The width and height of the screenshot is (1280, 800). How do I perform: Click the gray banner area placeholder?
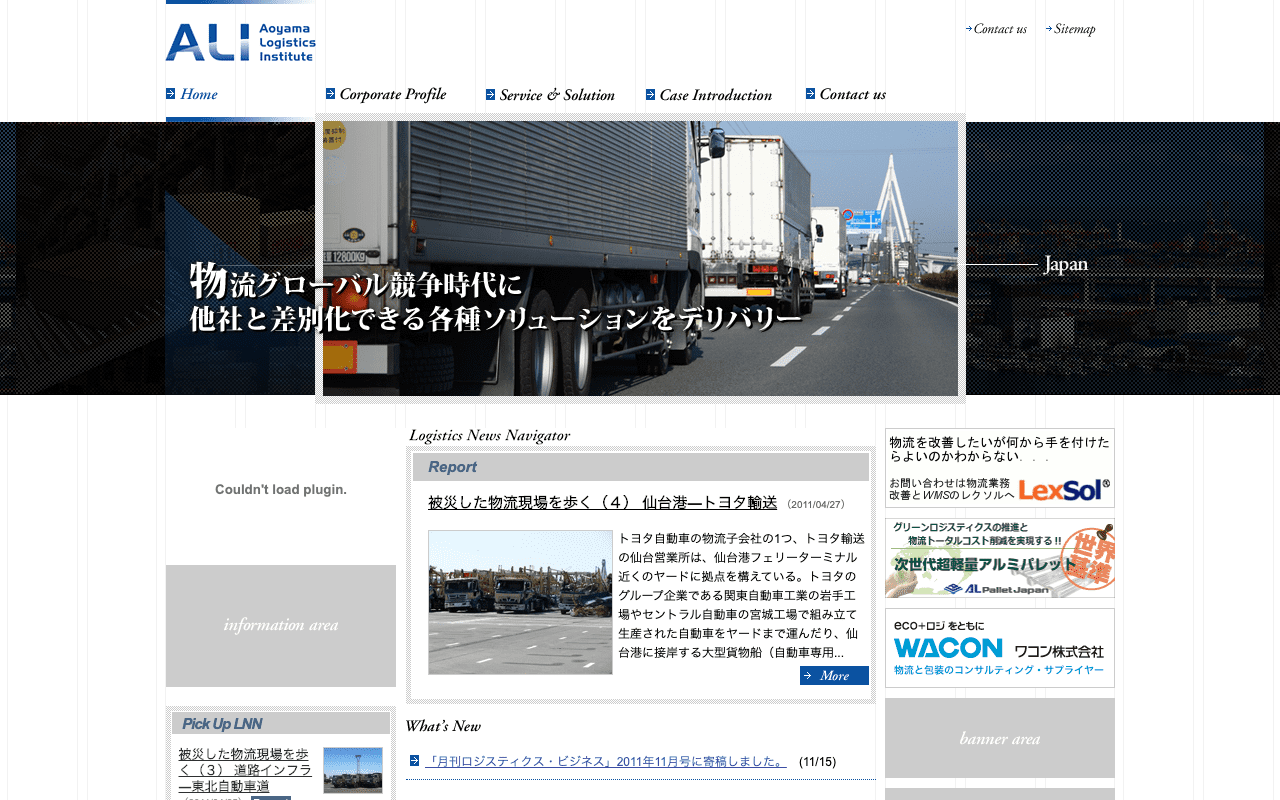999,738
